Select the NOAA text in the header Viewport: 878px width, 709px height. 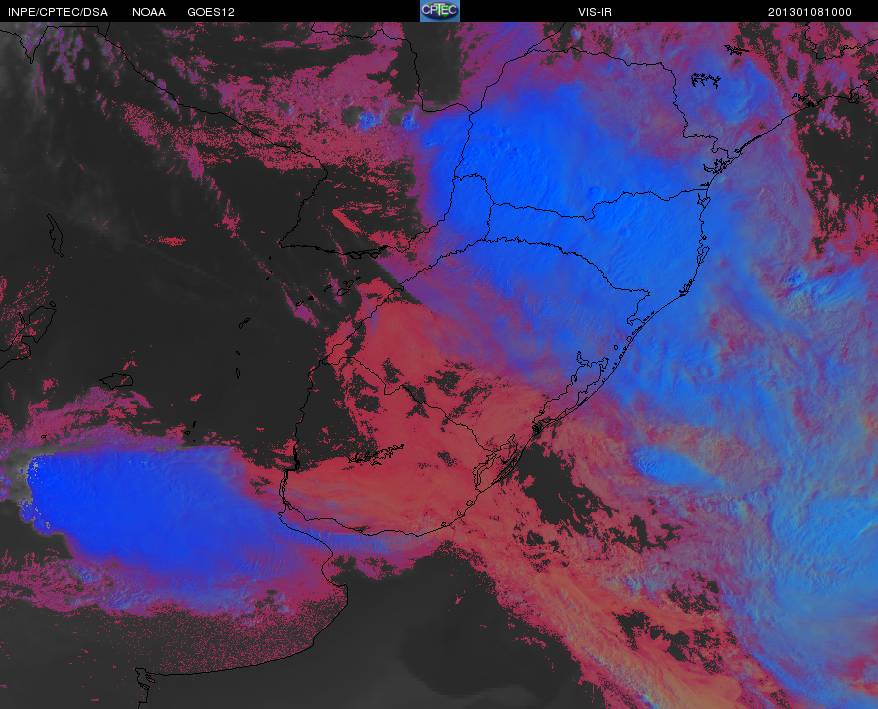click(x=148, y=12)
